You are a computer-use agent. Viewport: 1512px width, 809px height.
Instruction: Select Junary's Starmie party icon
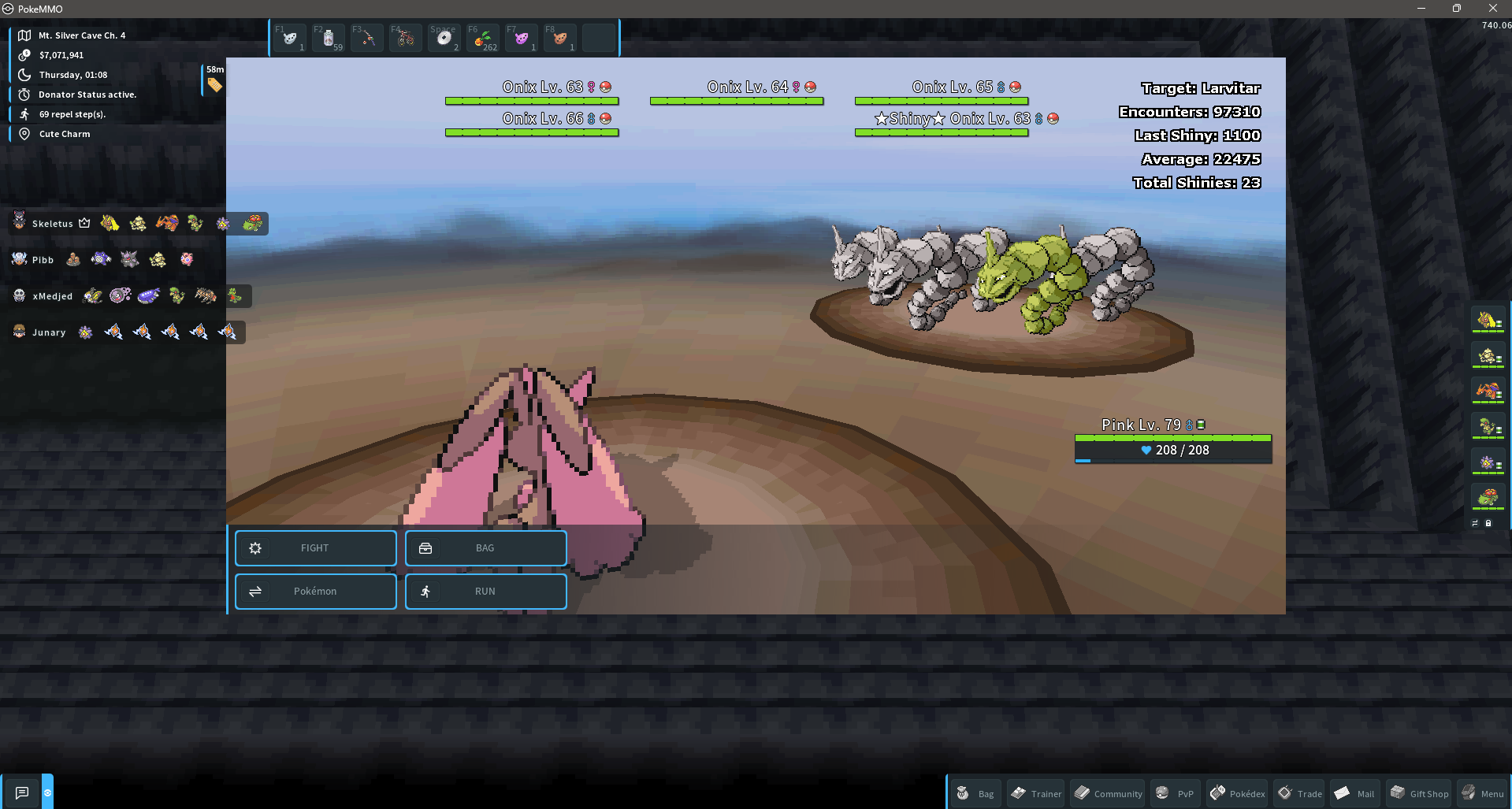(85, 332)
